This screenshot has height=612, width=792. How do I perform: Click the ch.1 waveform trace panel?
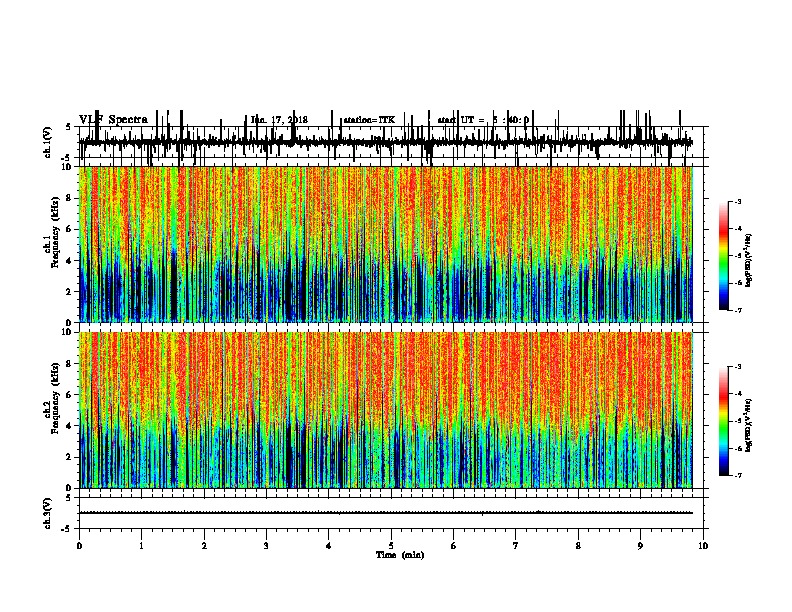pyautogui.click(x=391, y=142)
